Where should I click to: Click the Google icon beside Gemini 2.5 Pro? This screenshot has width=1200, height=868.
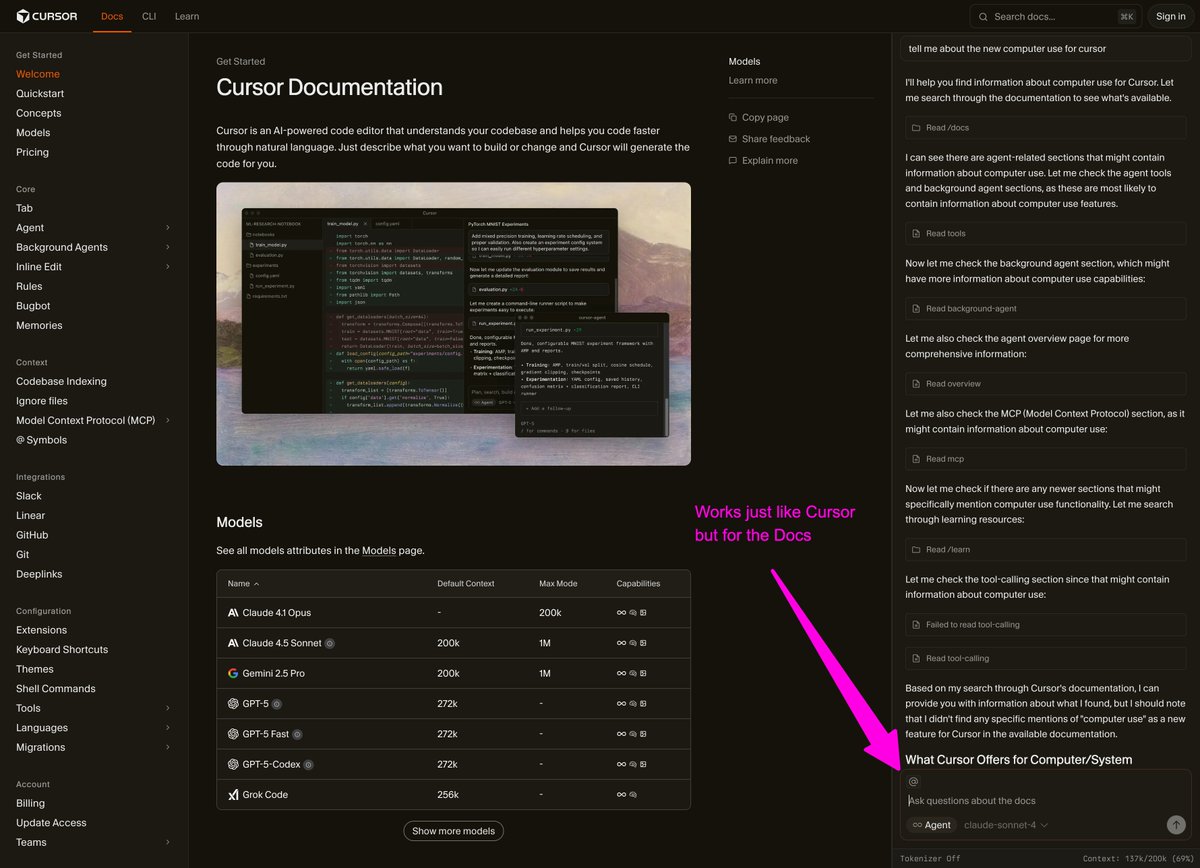(x=233, y=673)
